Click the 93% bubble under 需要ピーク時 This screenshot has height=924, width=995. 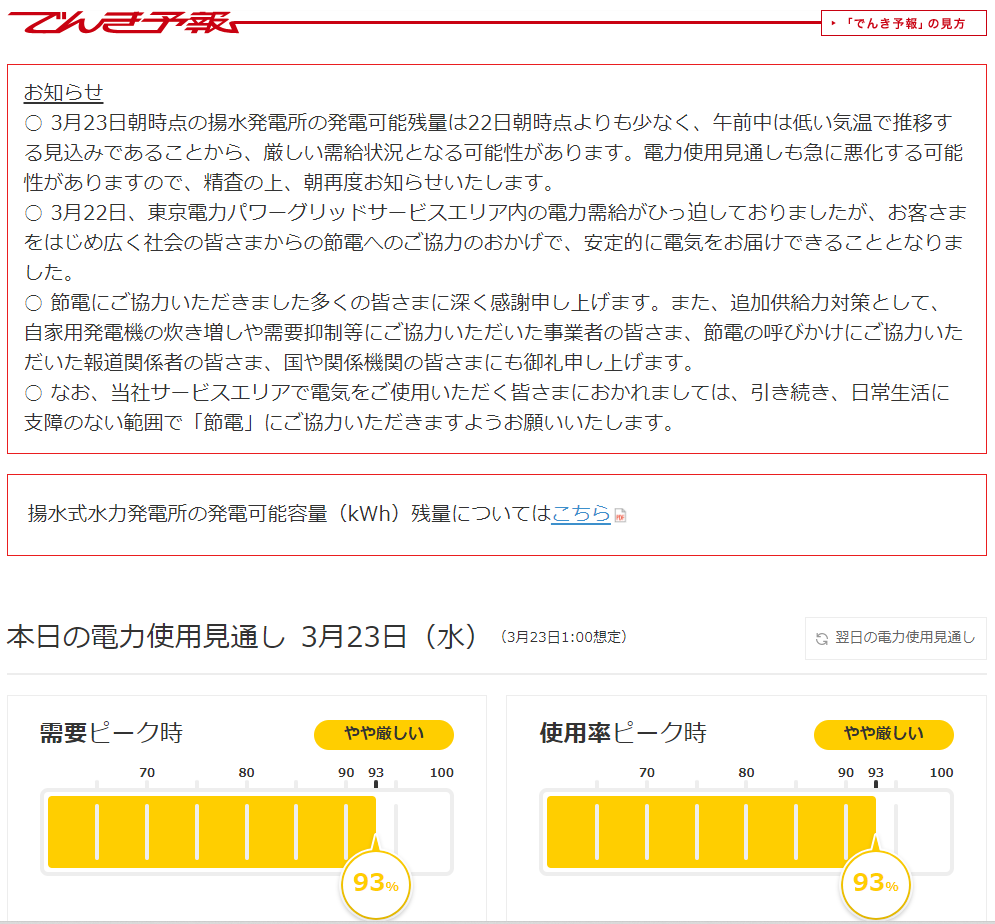click(376, 883)
